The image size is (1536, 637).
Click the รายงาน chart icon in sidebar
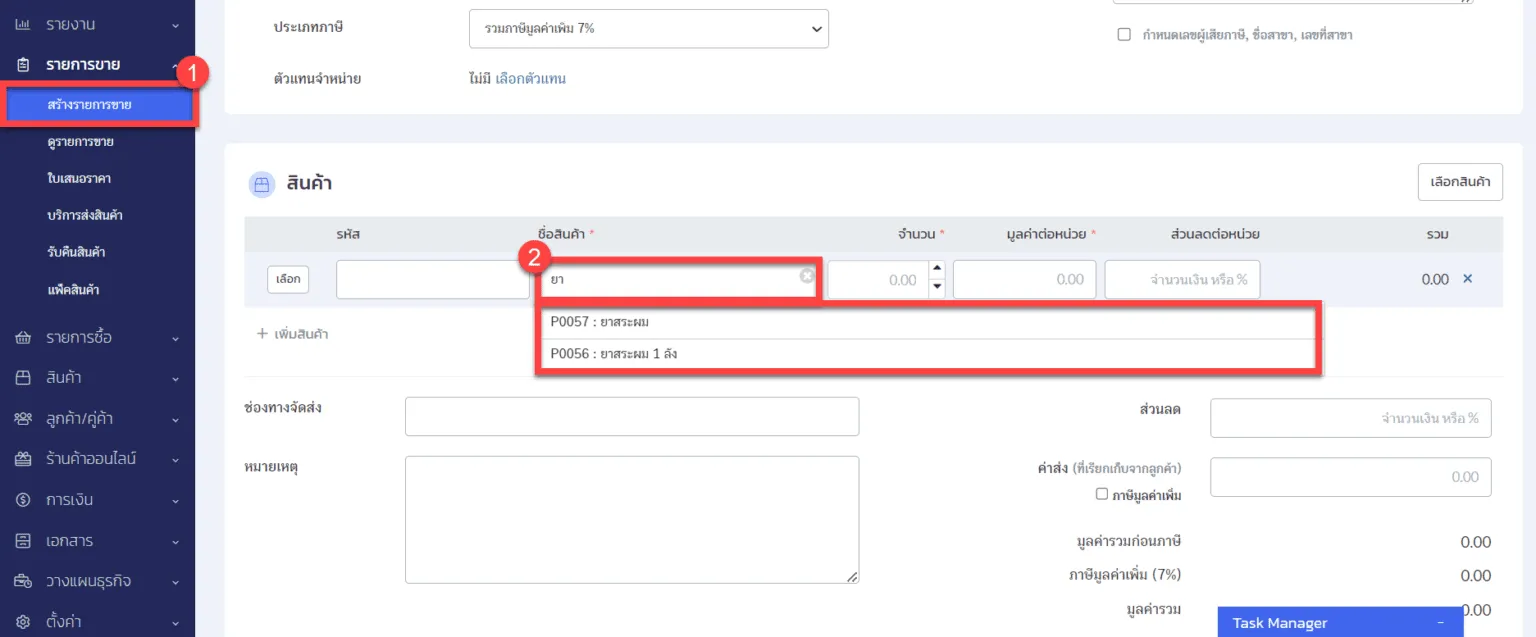click(x=23, y=24)
